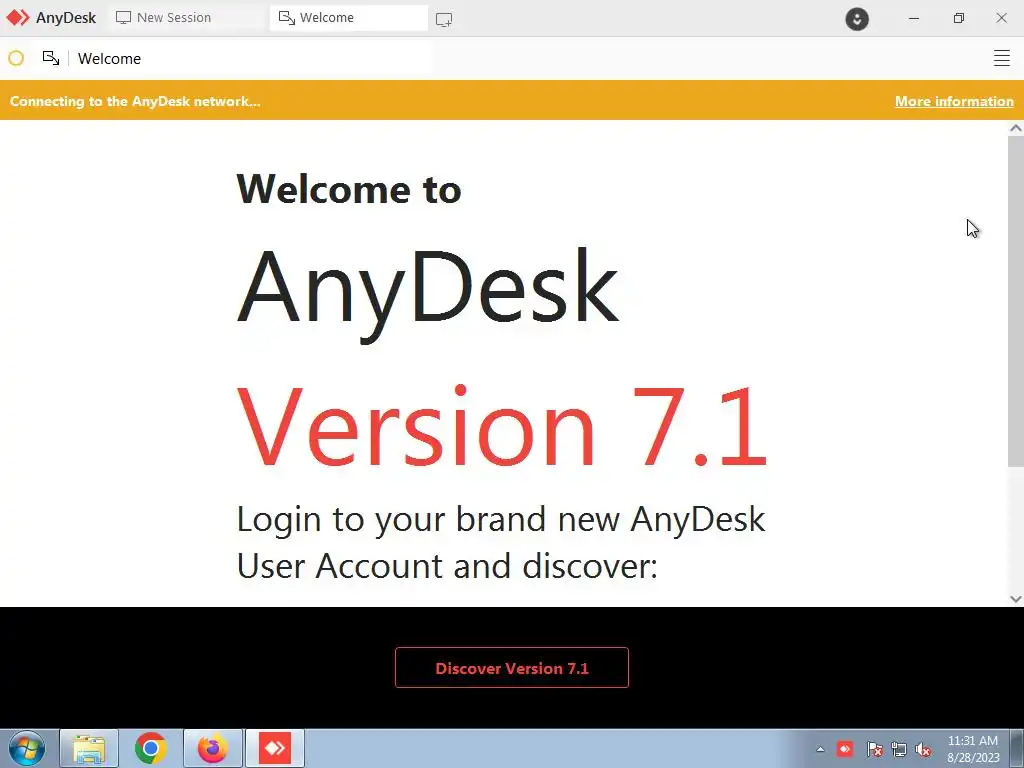This screenshot has width=1024, height=768.
Task: Open a new tab with the plus monitor icon
Action: point(444,20)
